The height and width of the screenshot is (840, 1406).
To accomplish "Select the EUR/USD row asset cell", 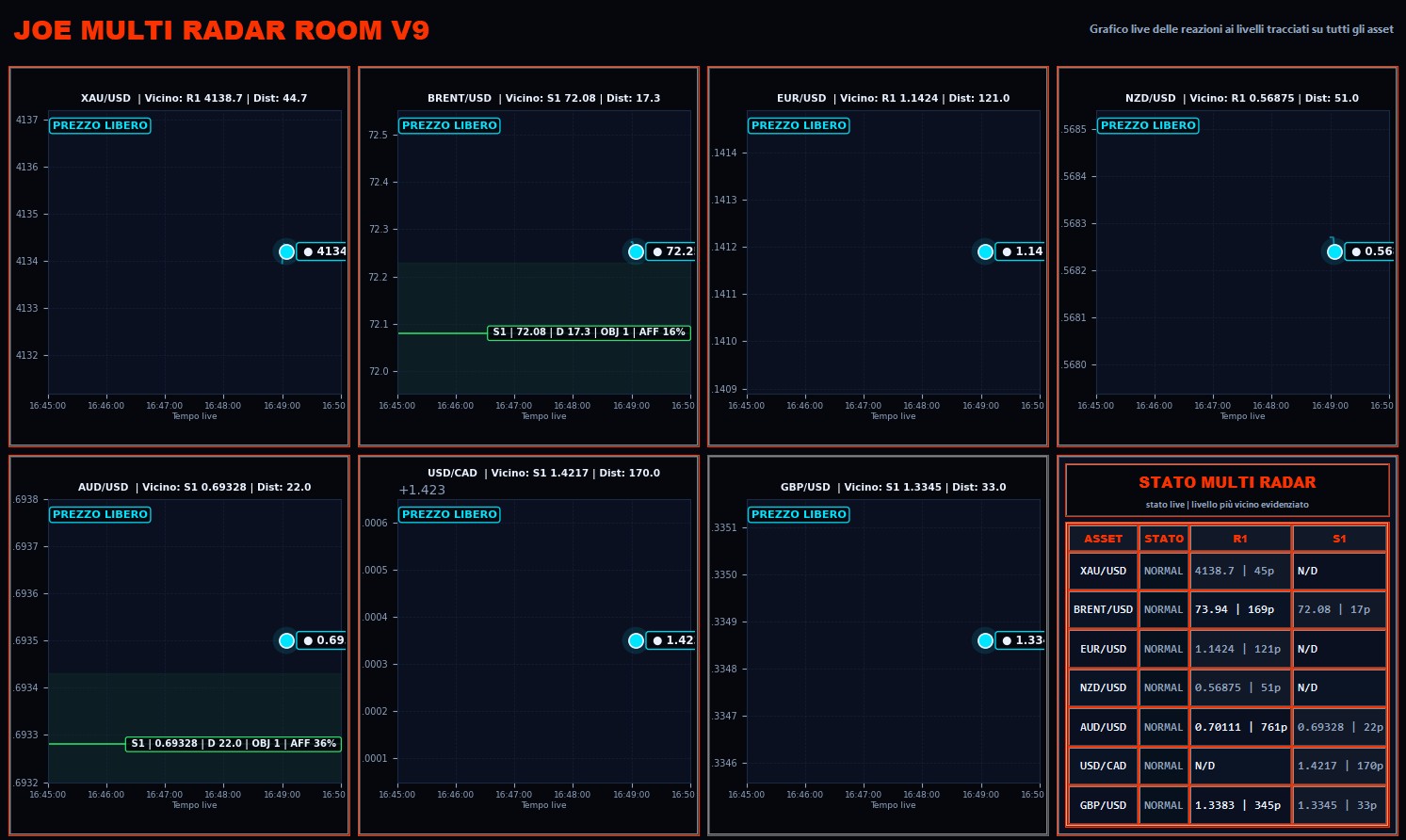I will pos(1103,649).
